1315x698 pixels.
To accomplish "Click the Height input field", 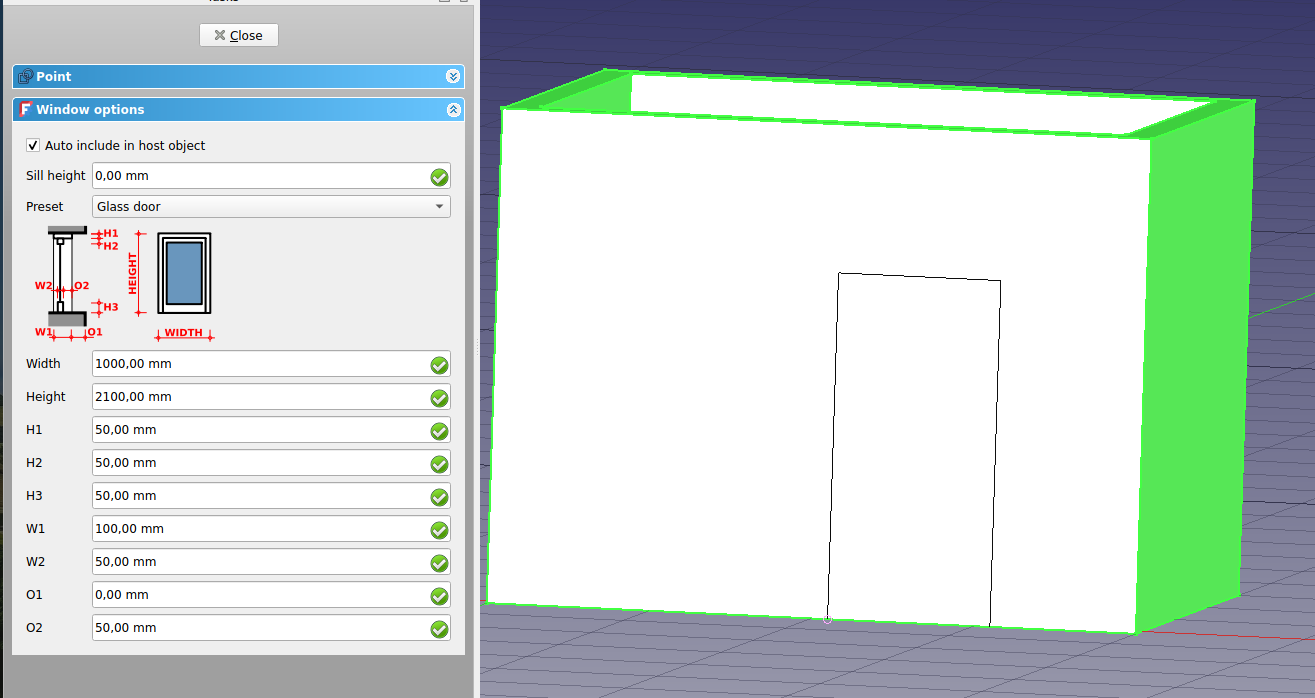I will [x=271, y=397].
